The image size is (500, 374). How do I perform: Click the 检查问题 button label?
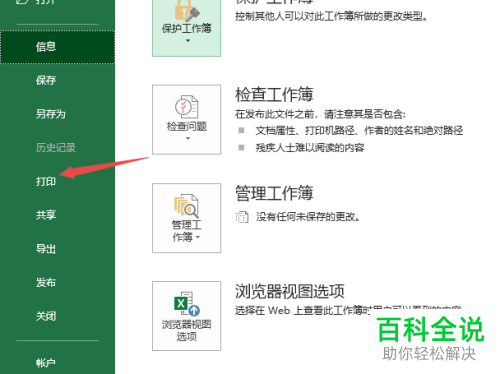pos(187,126)
